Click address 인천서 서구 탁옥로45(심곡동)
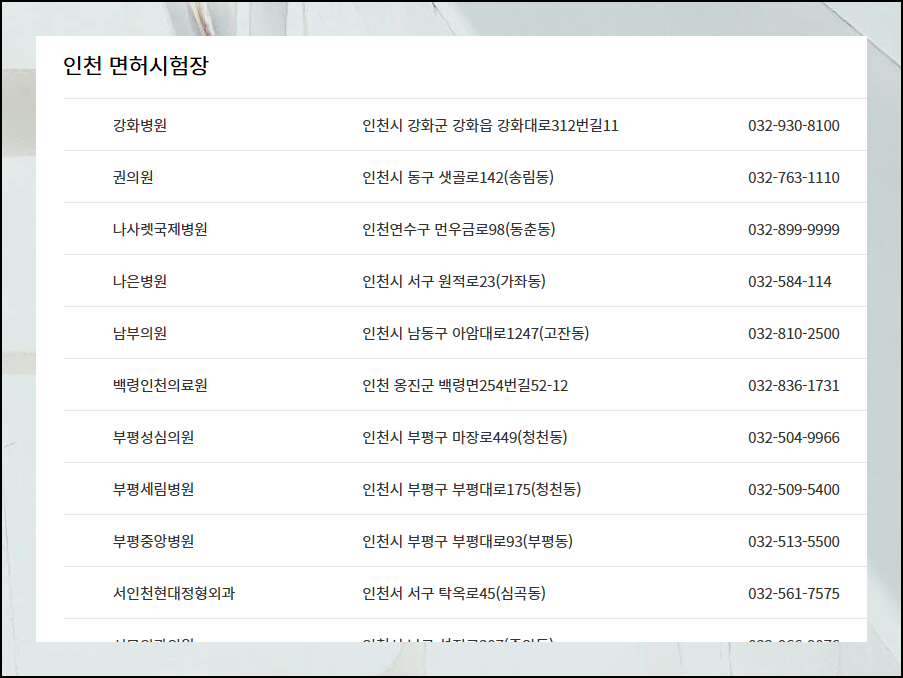Image resolution: width=903 pixels, height=678 pixels. pyautogui.click(x=454, y=593)
